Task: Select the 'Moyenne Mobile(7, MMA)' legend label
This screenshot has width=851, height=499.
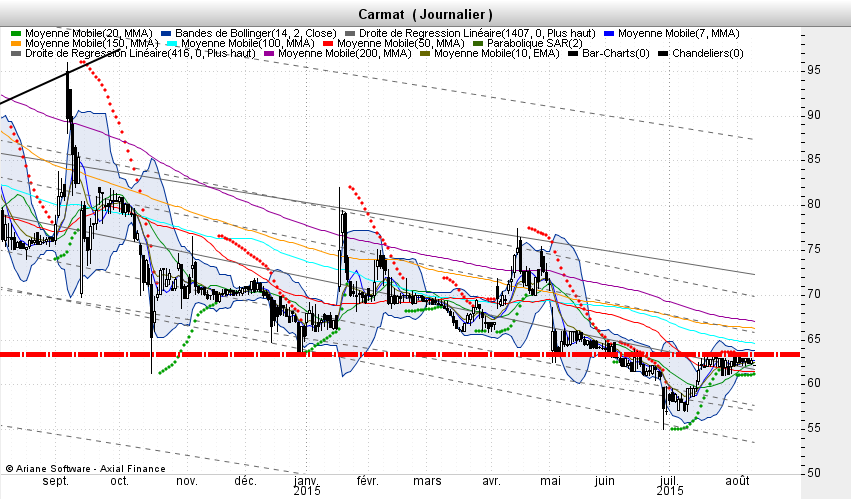Action: [x=678, y=34]
